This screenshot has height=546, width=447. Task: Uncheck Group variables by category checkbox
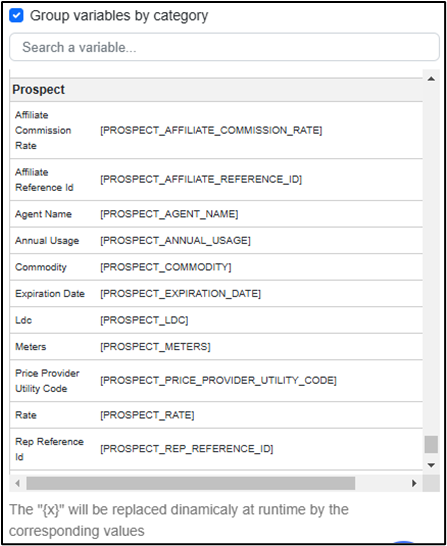click(x=16, y=16)
